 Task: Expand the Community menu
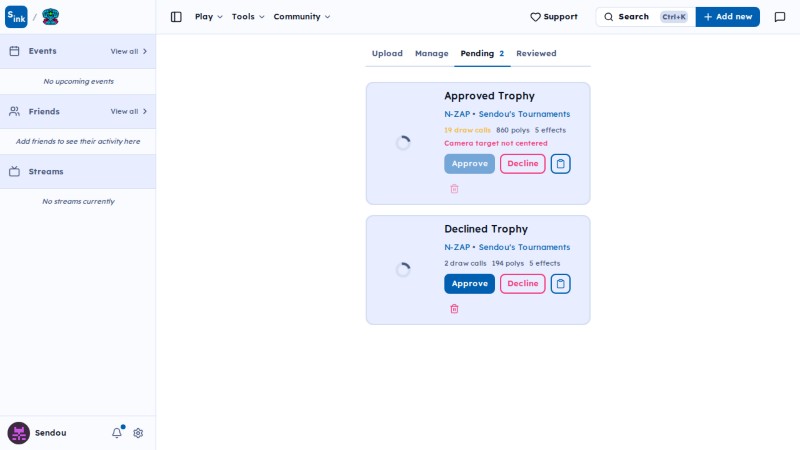[x=302, y=17]
